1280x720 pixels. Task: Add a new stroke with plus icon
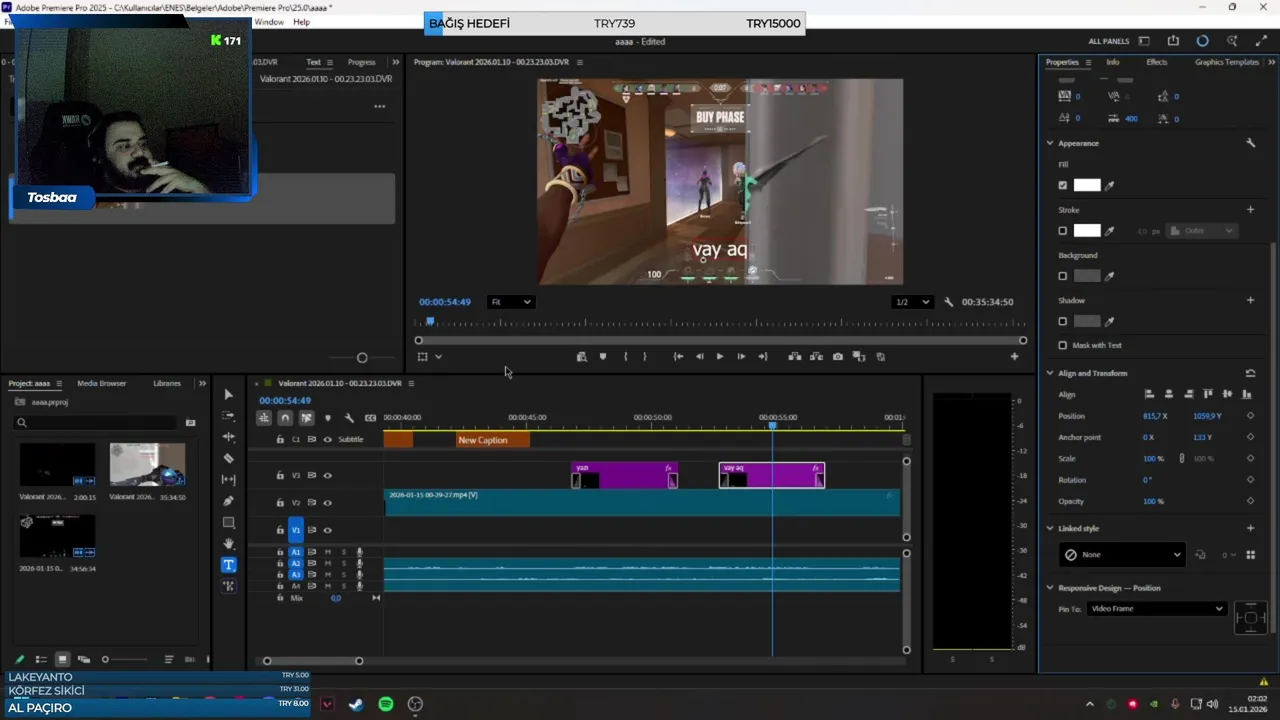point(1250,210)
